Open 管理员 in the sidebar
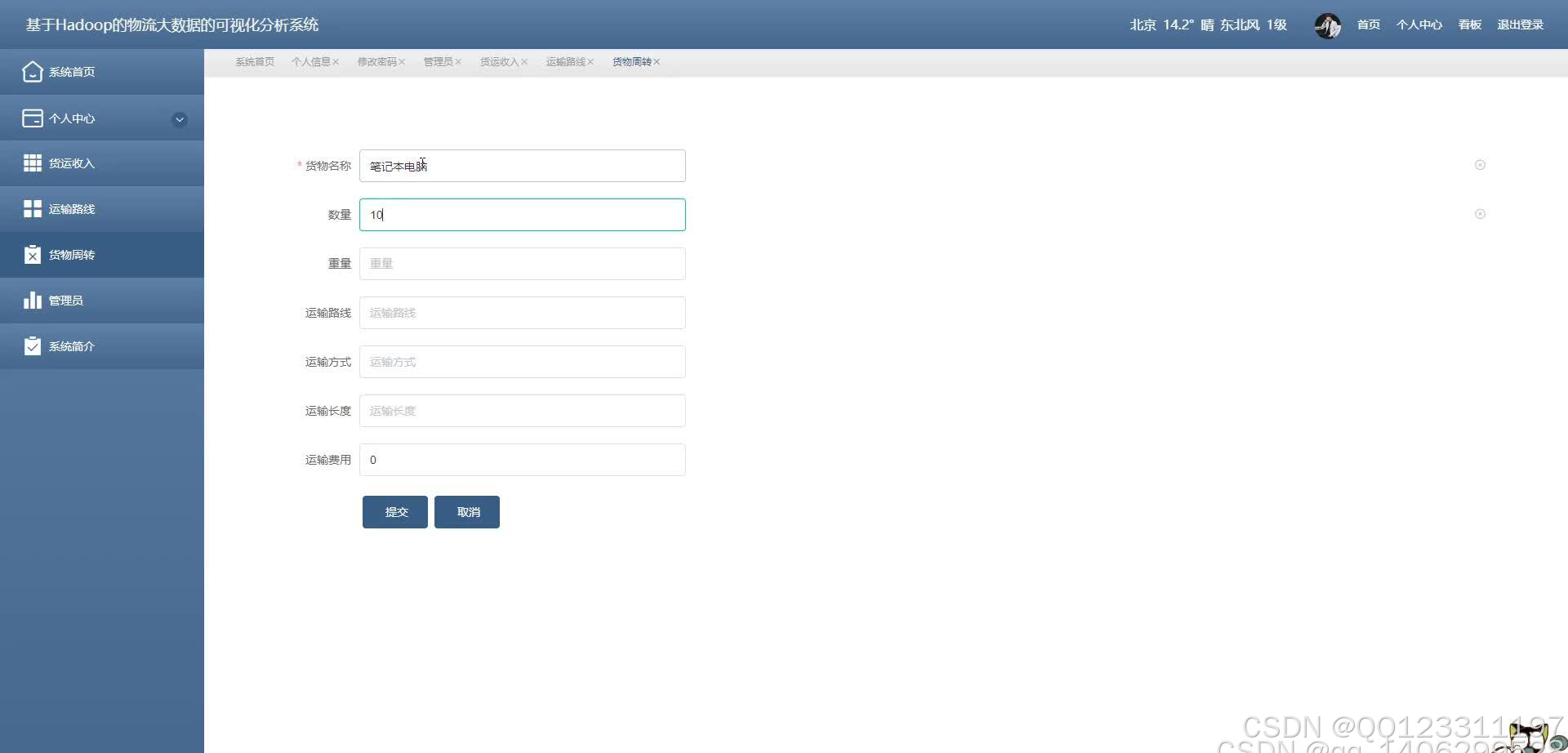This screenshot has height=753, width=1568. [x=102, y=301]
